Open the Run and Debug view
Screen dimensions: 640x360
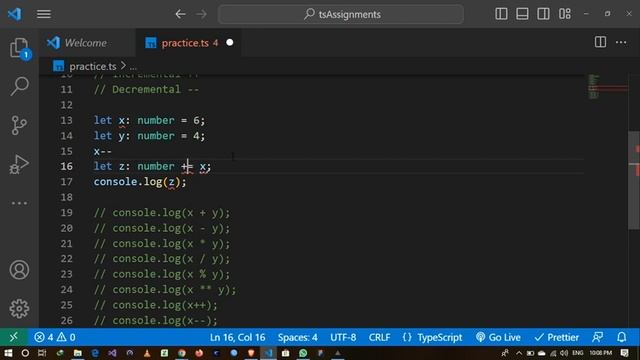coord(19,164)
